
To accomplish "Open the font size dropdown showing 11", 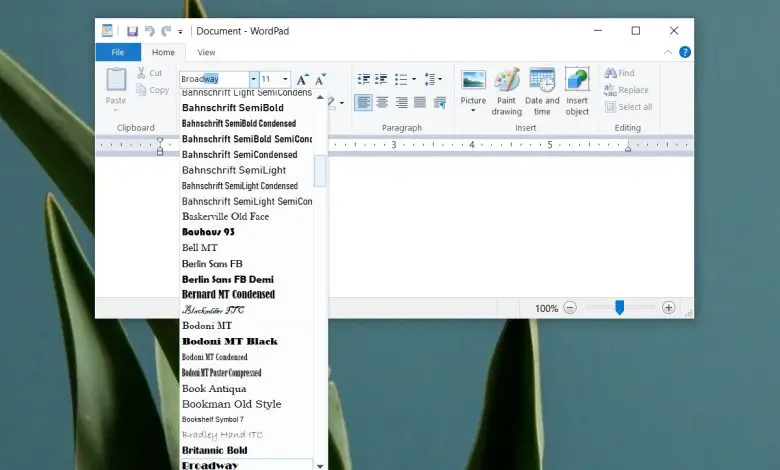I will click(285, 79).
